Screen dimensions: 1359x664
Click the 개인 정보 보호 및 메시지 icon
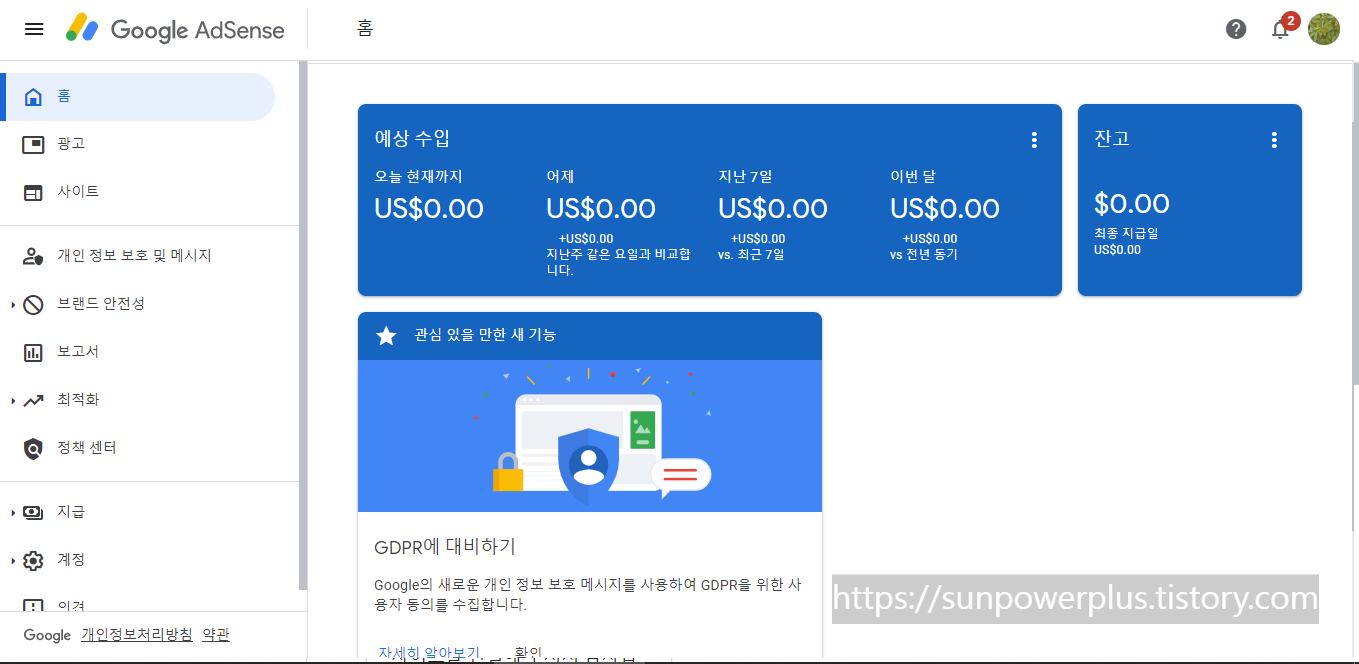click(x=33, y=257)
